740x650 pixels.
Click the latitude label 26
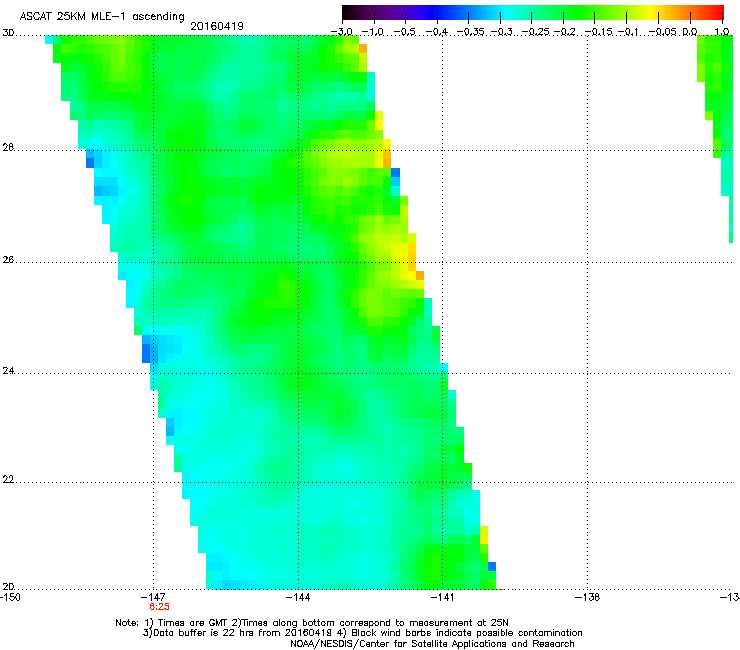click(8, 260)
